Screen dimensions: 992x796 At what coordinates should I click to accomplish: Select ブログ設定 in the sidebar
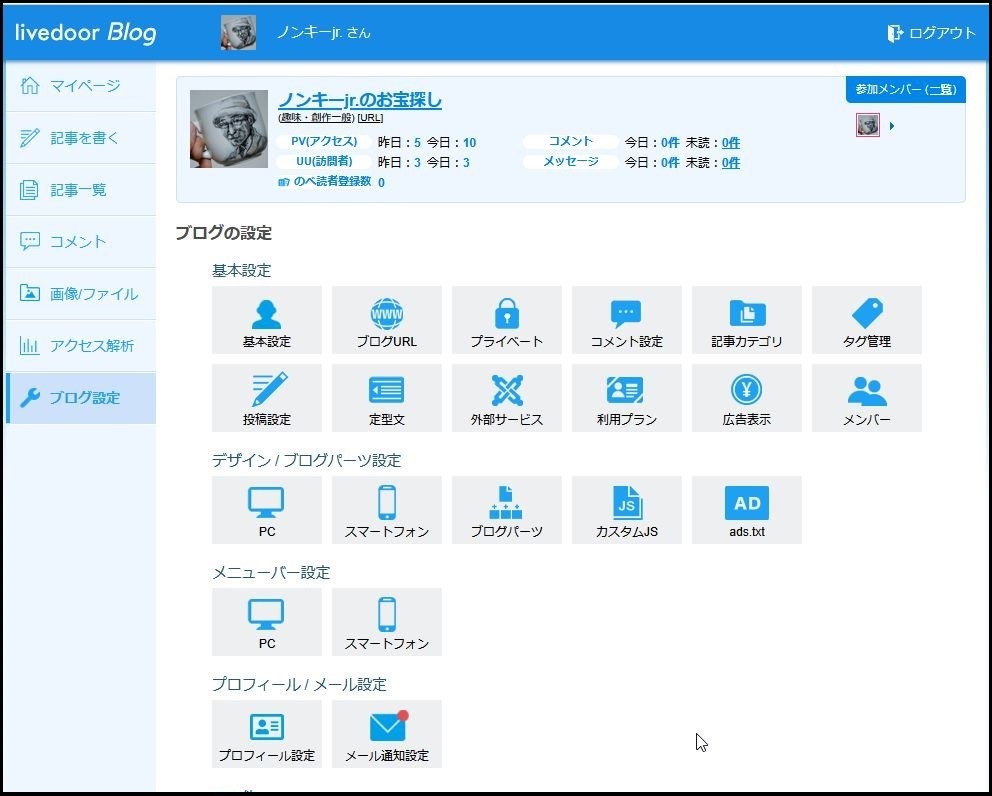tap(80, 398)
